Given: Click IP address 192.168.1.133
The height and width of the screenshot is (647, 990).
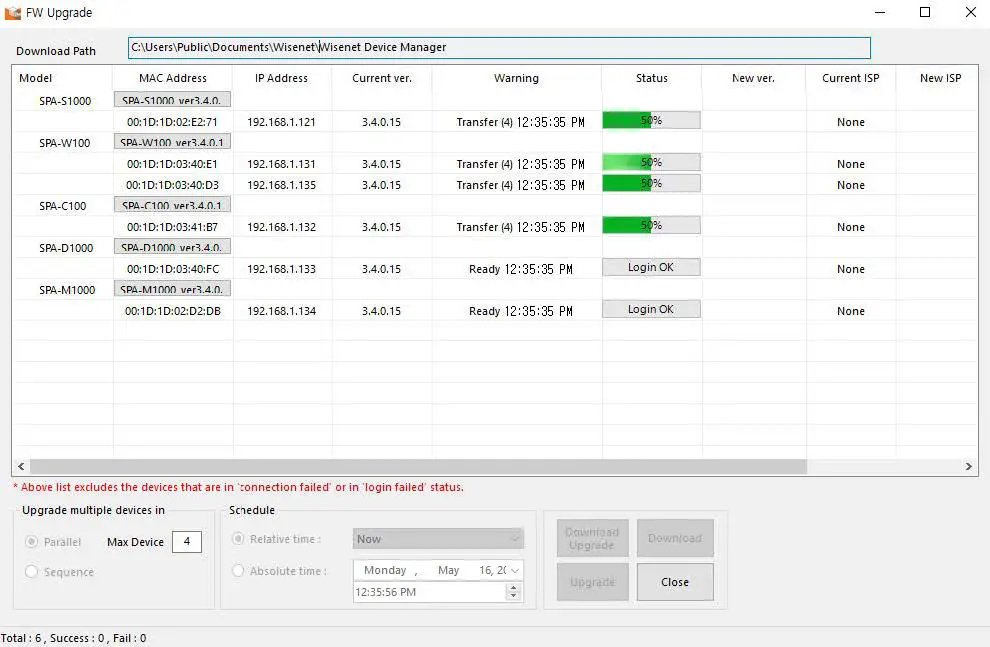Looking at the screenshot, I should tap(282, 269).
